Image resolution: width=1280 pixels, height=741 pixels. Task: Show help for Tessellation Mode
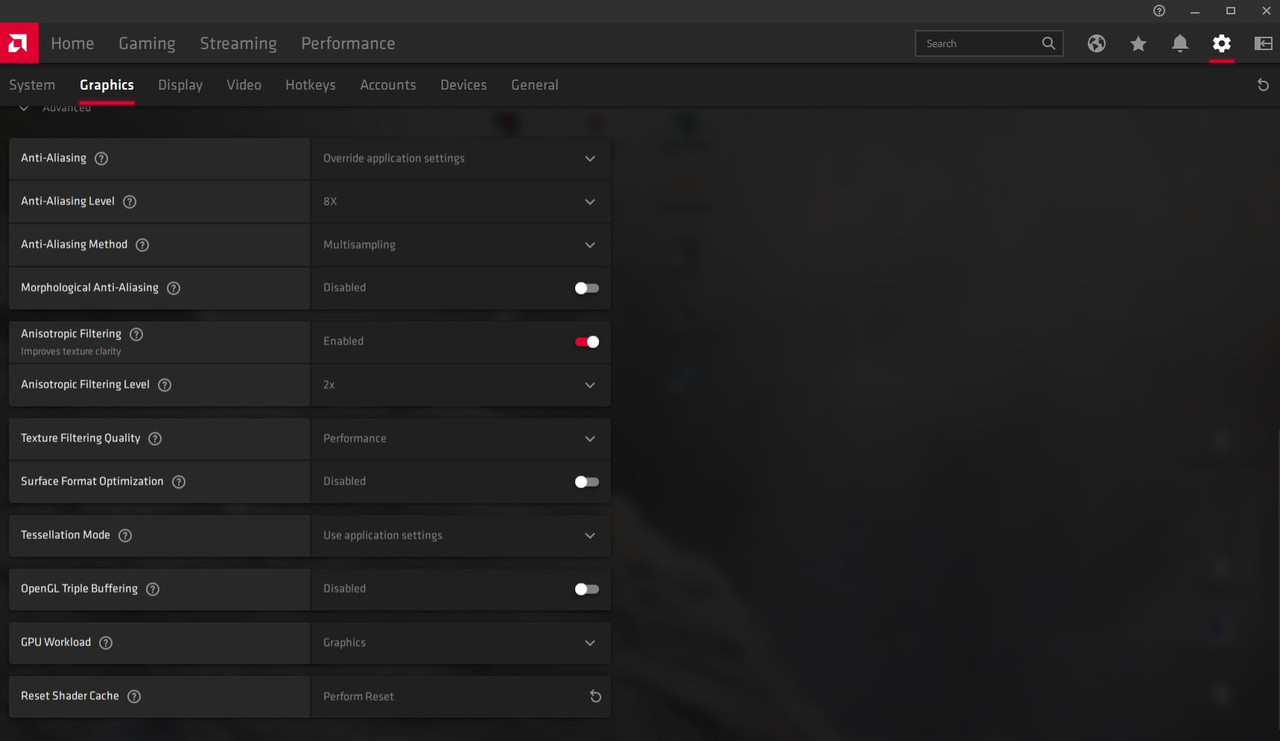pos(125,535)
